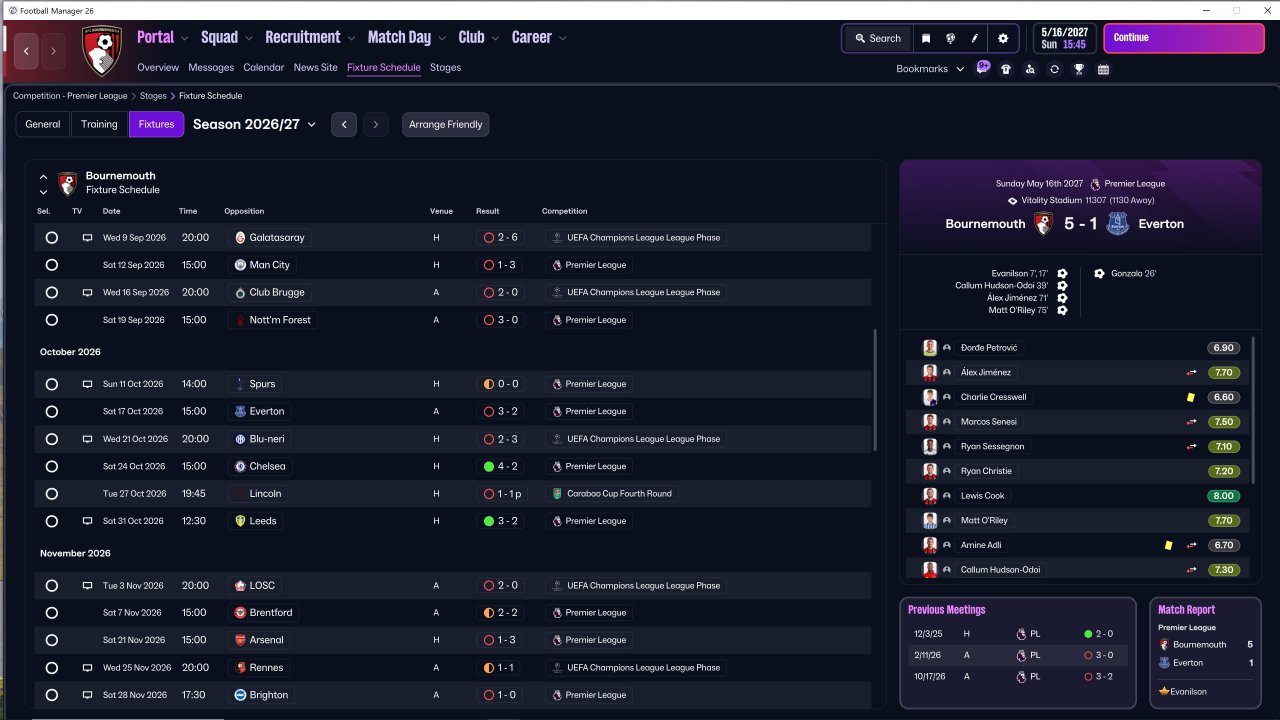Click the substitution icon for Álex Jiménez
The height and width of the screenshot is (720, 1280).
(1191, 372)
